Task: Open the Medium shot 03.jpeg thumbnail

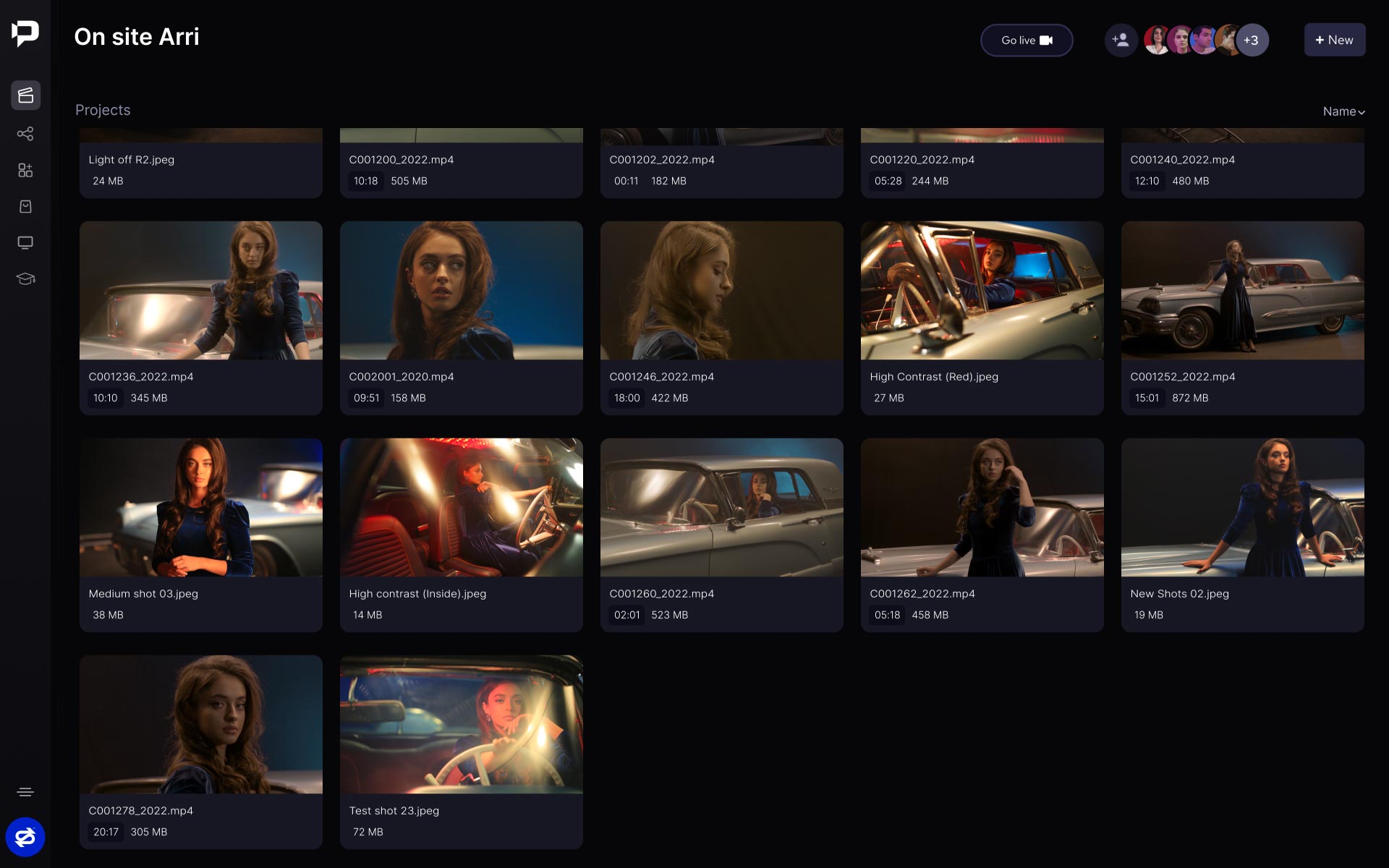Action: (x=201, y=507)
